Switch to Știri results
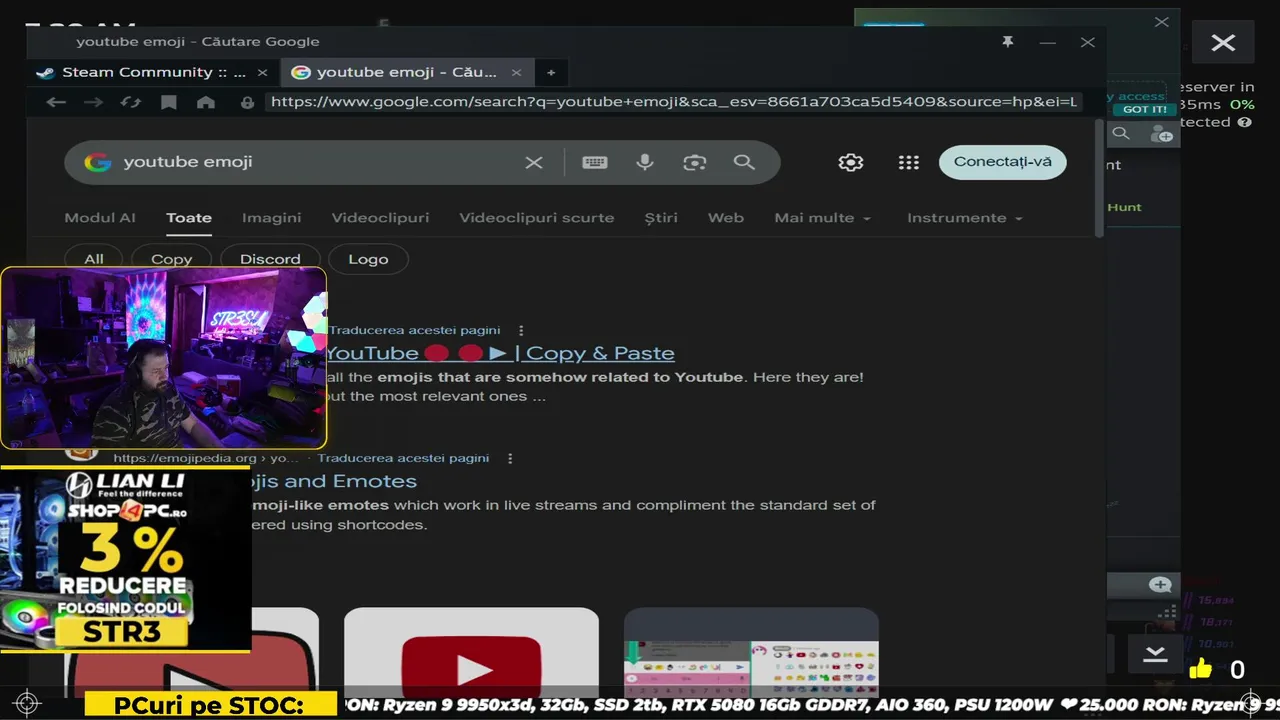 (661, 217)
